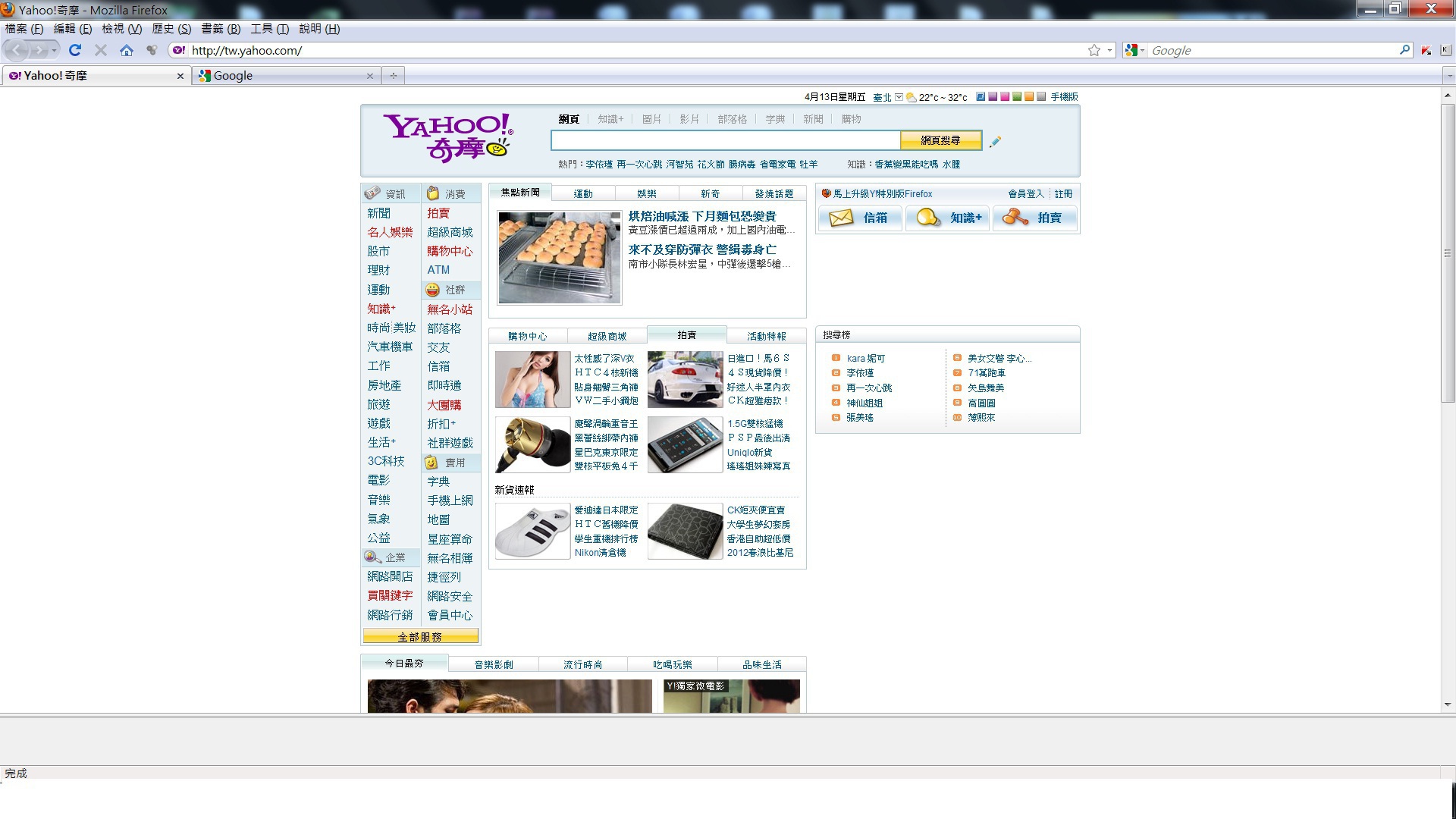Click the search magnifier icon
Screen dimensions: 1456x819
tap(1404, 50)
